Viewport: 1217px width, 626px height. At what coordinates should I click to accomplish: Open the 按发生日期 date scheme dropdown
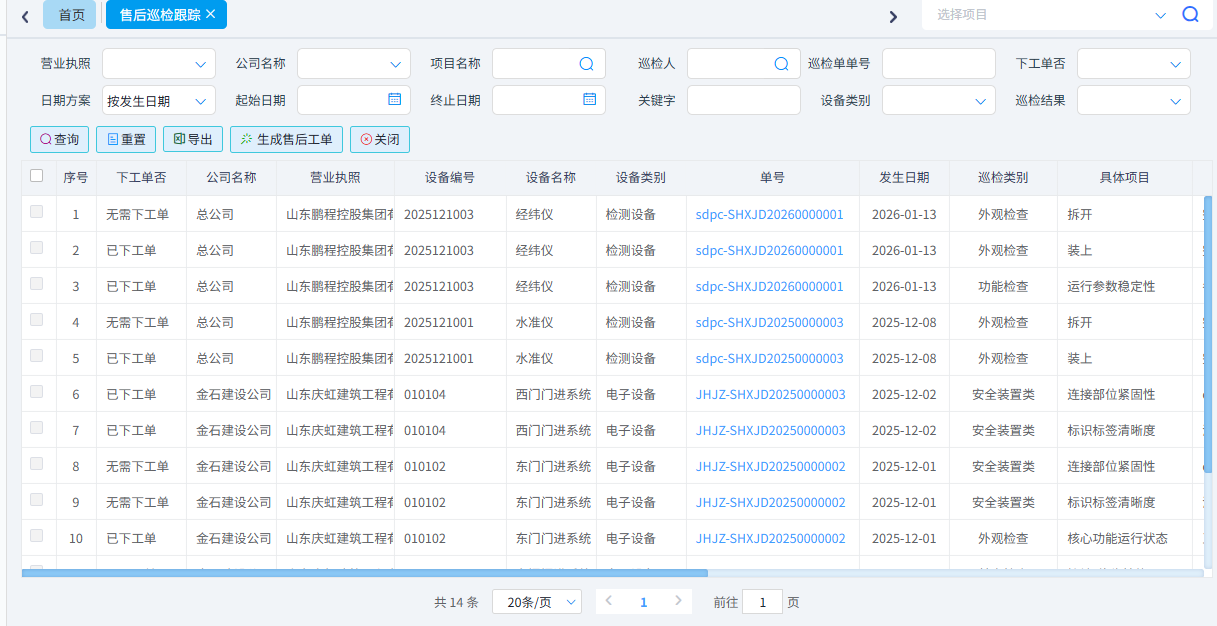click(x=157, y=100)
